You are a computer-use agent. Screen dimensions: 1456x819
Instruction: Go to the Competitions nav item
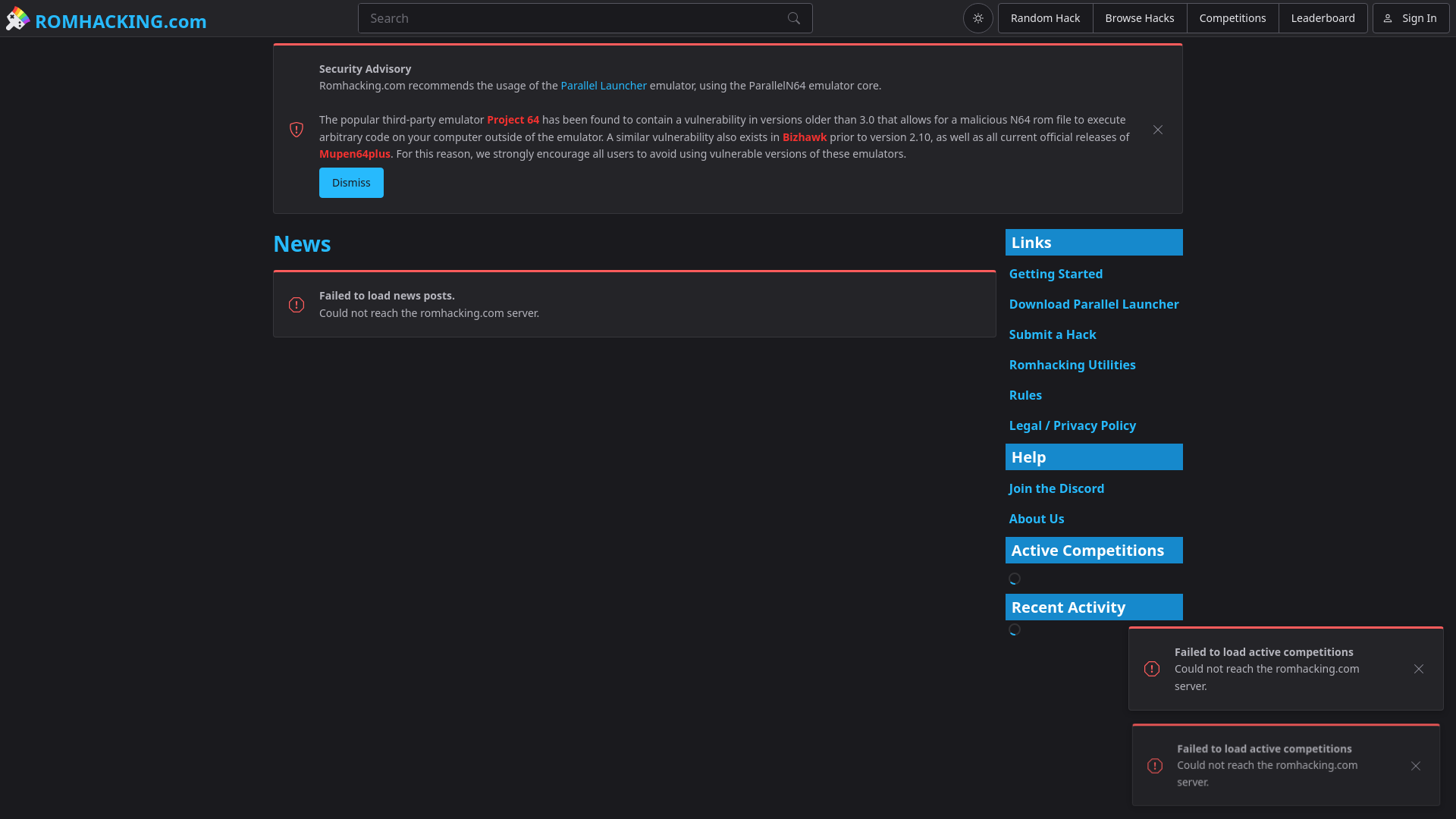1232,18
